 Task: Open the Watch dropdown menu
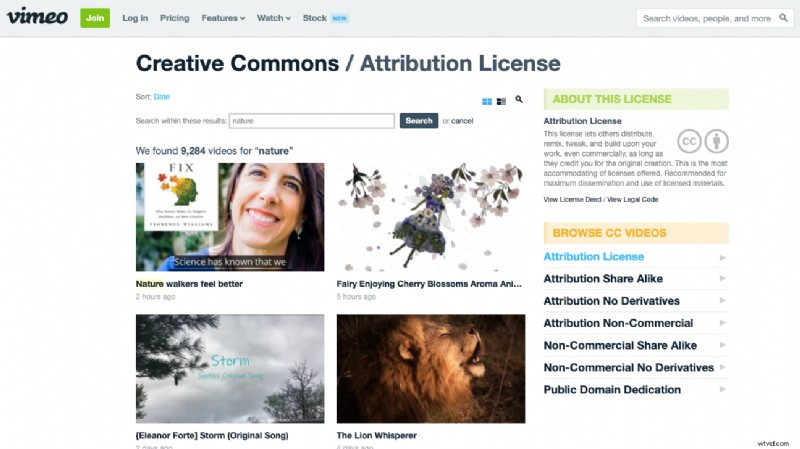[x=273, y=18]
